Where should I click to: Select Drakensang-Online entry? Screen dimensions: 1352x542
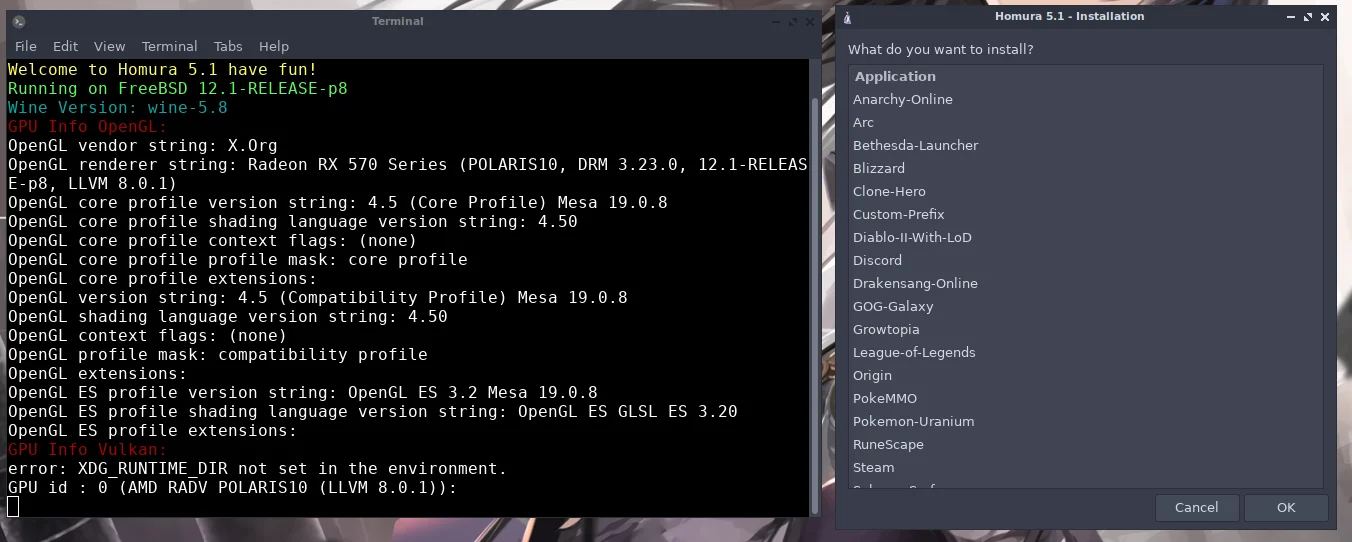point(1086,283)
